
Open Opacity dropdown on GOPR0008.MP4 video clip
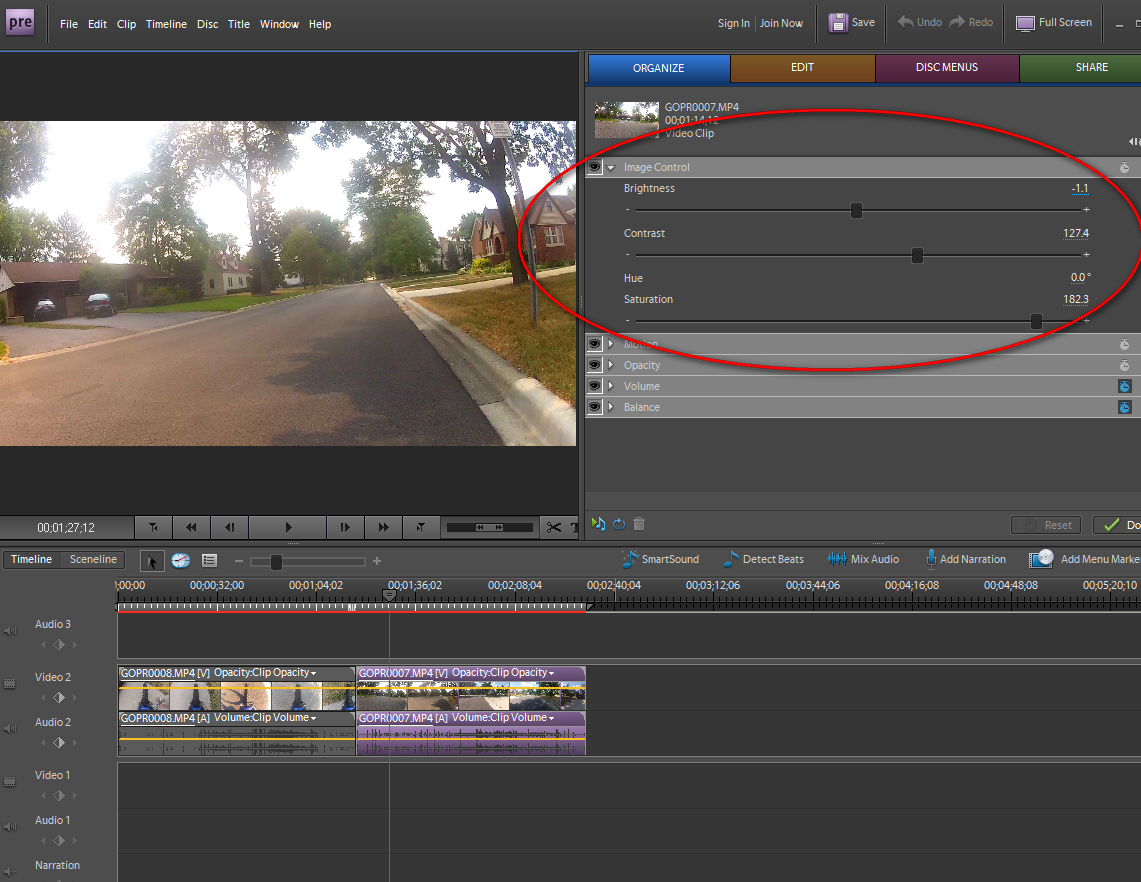(x=313, y=673)
